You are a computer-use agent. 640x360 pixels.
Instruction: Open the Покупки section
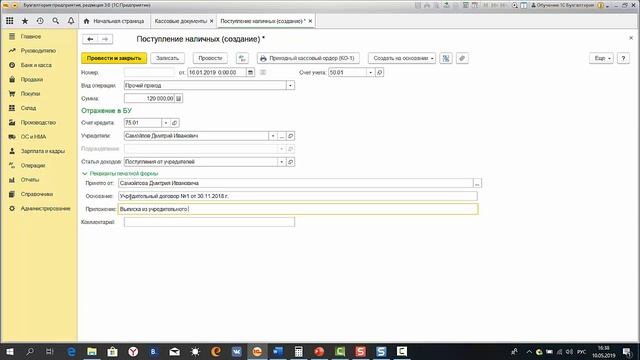[30, 94]
